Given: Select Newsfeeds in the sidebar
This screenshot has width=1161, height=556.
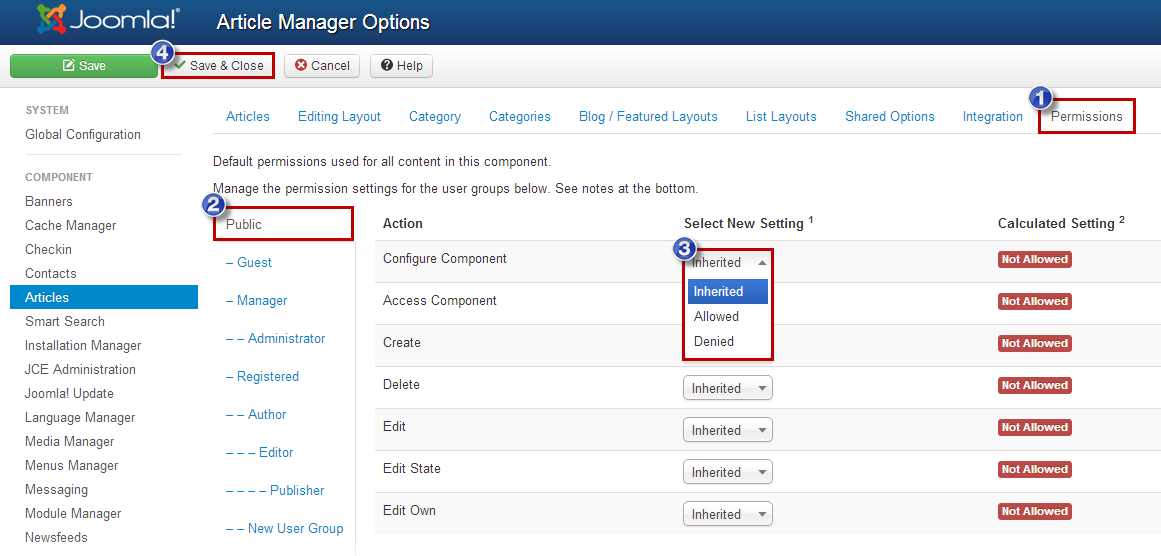Looking at the screenshot, I should click(x=56, y=537).
